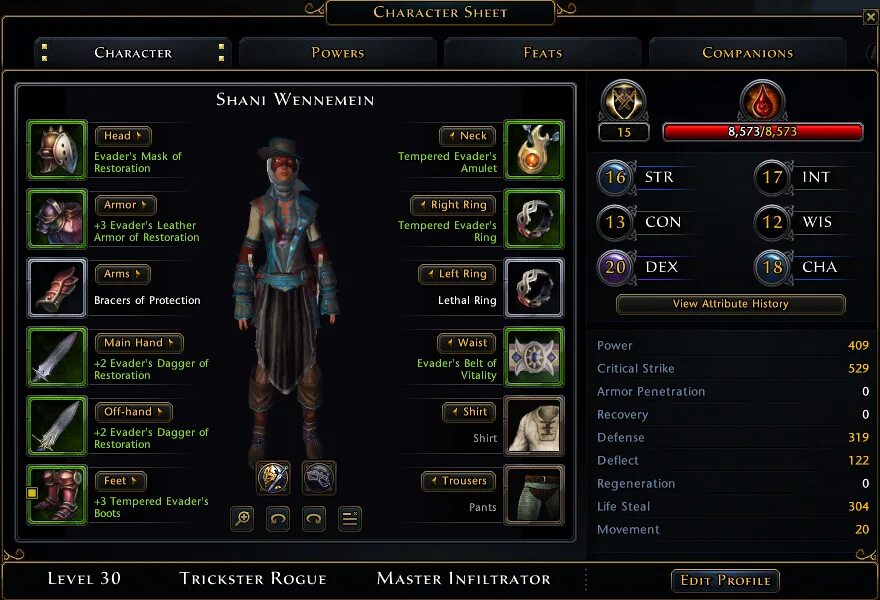
Task: Toggle the helmet display icon under character
Action: click(273, 478)
